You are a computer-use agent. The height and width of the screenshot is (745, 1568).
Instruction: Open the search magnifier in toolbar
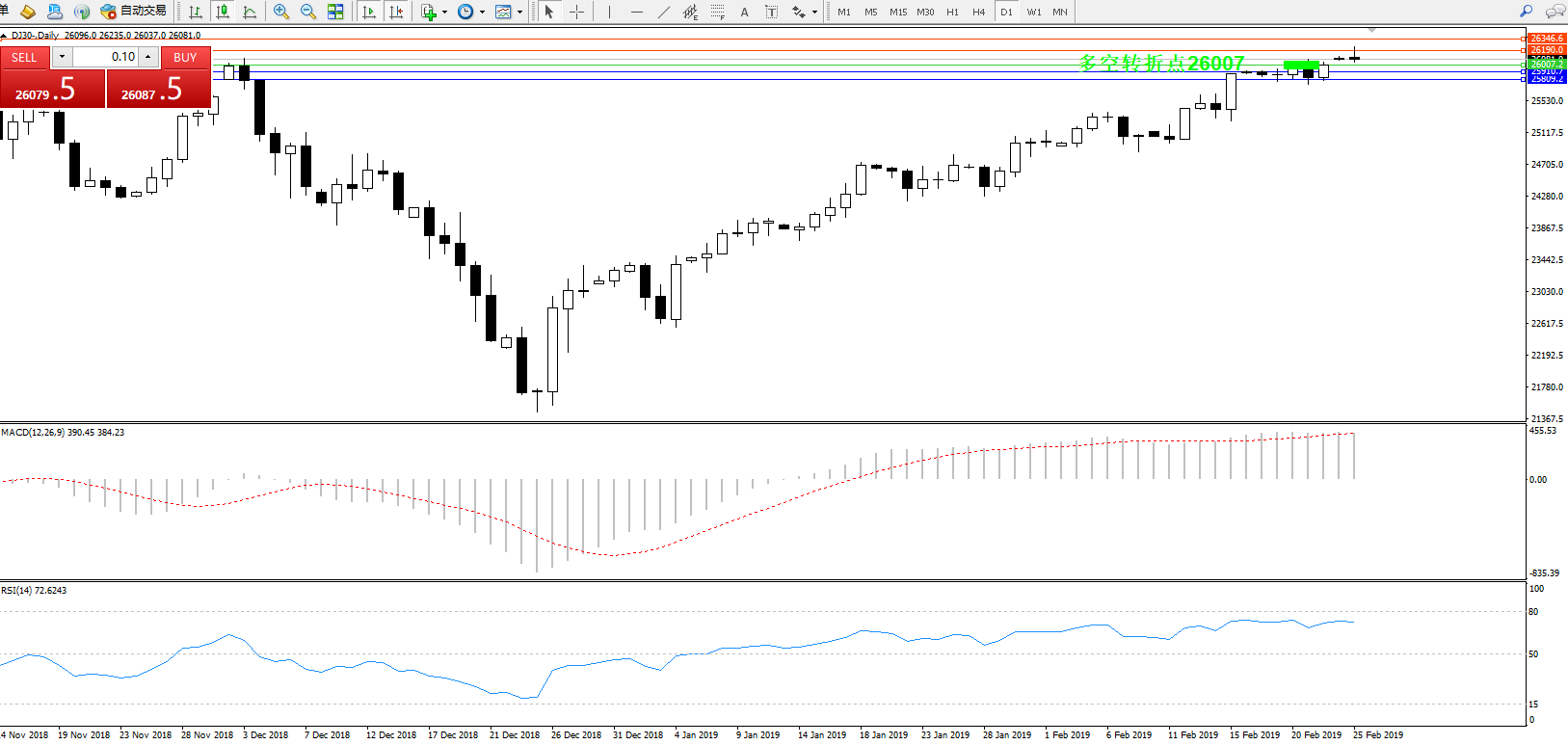click(x=1526, y=12)
